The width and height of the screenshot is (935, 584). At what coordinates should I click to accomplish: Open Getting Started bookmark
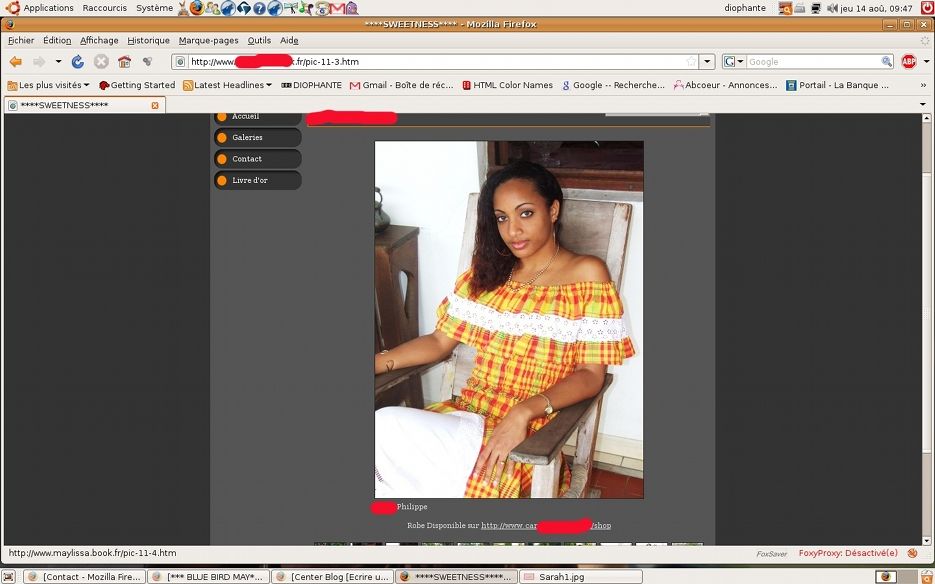[x=137, y=85]
